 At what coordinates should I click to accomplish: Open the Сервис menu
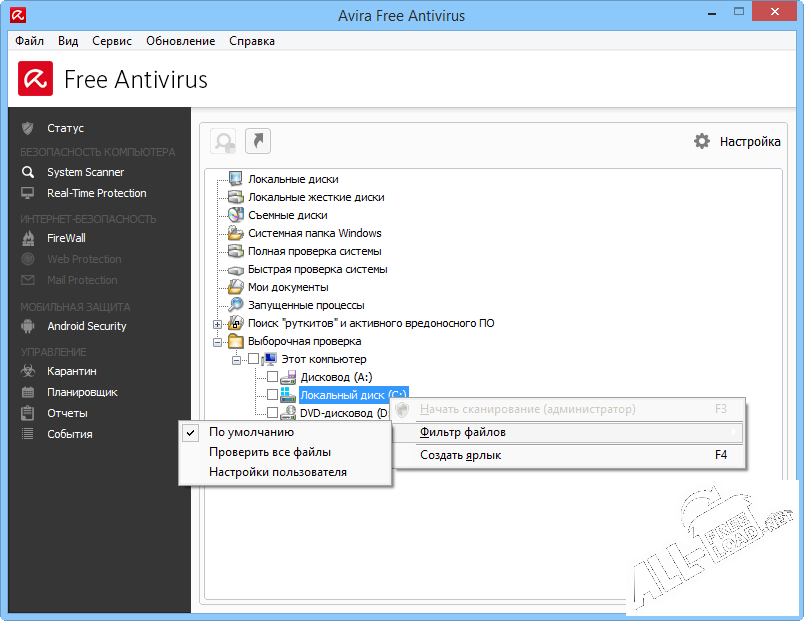pyautogui.click(x=111, y=41)
